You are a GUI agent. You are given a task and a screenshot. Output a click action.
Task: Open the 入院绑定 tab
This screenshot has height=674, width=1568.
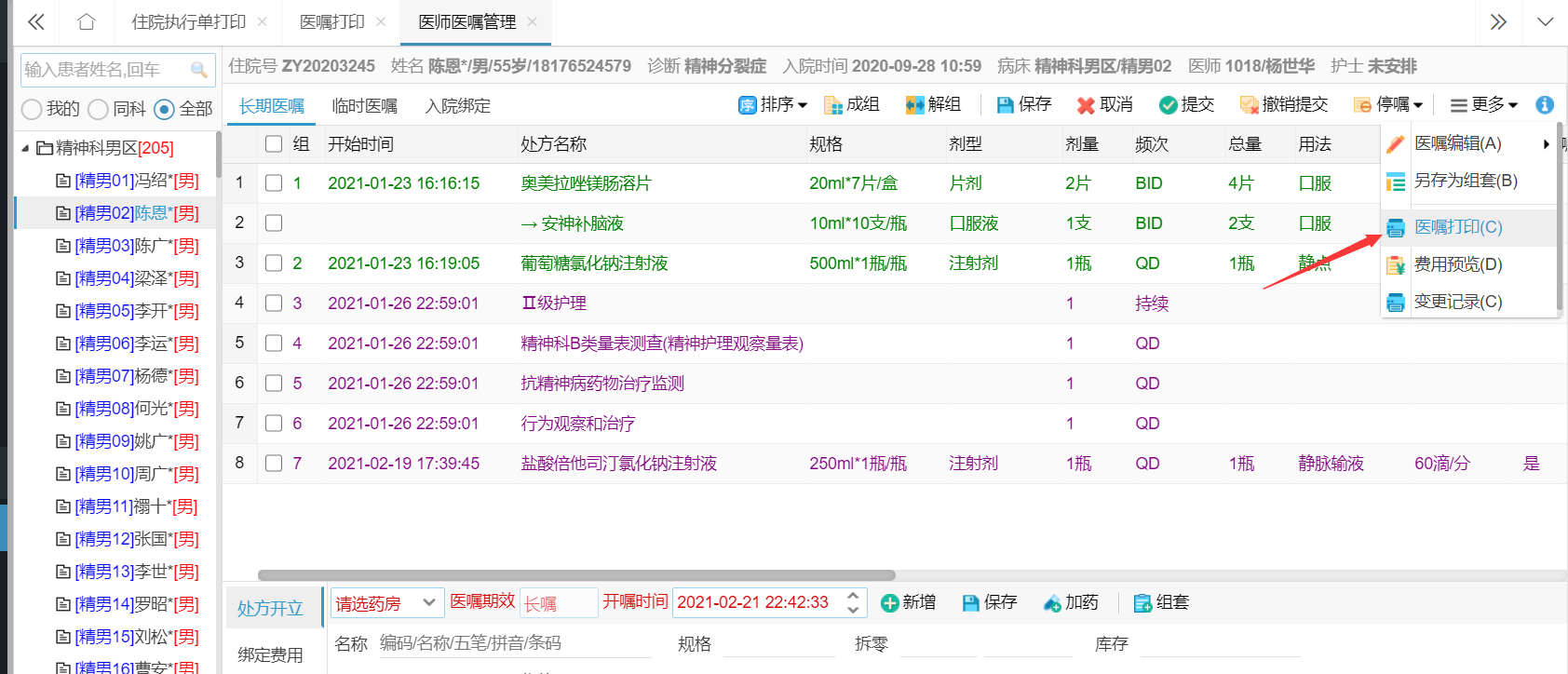457,106
